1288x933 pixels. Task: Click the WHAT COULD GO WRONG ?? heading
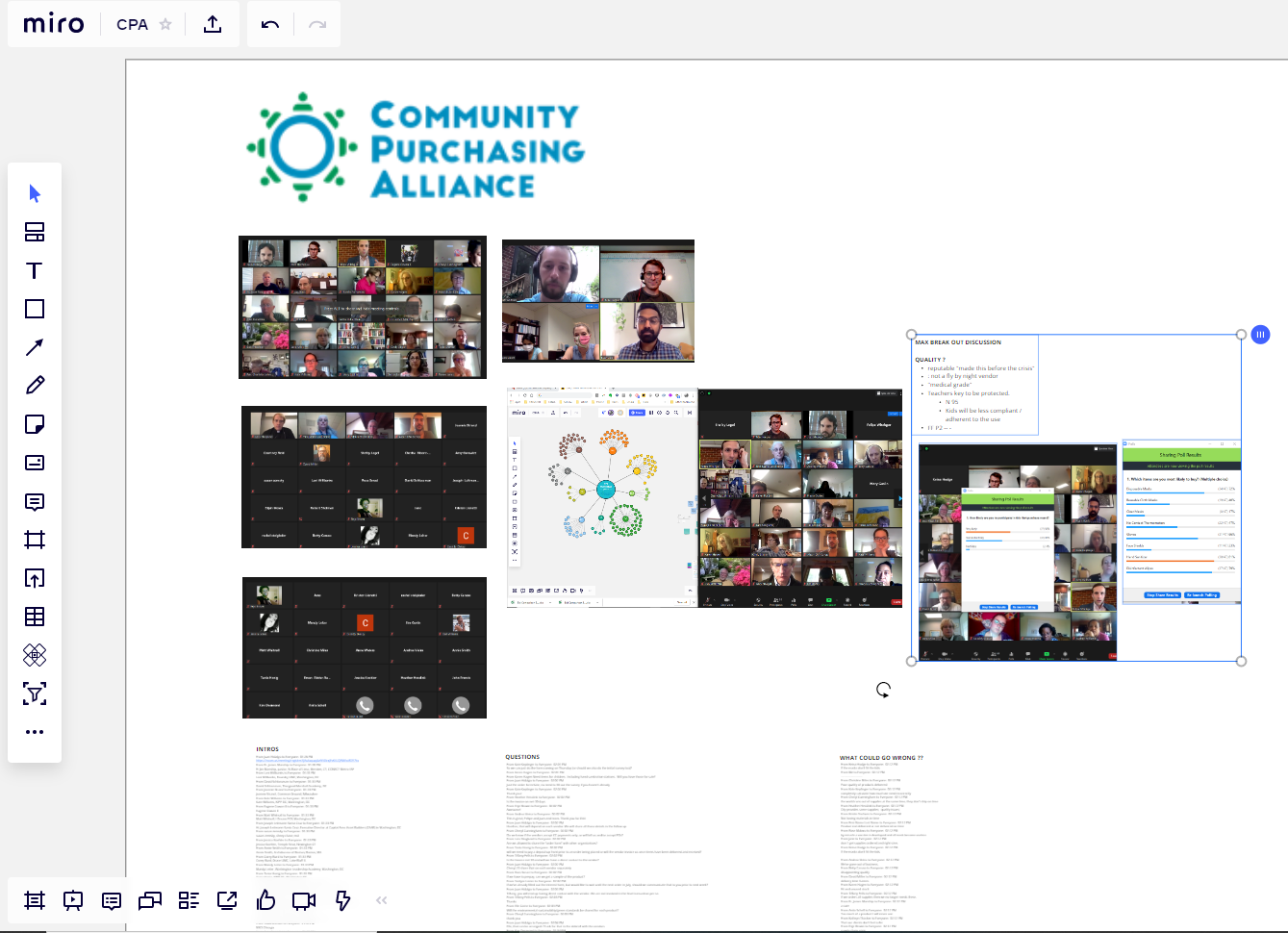tap(881, 758)
